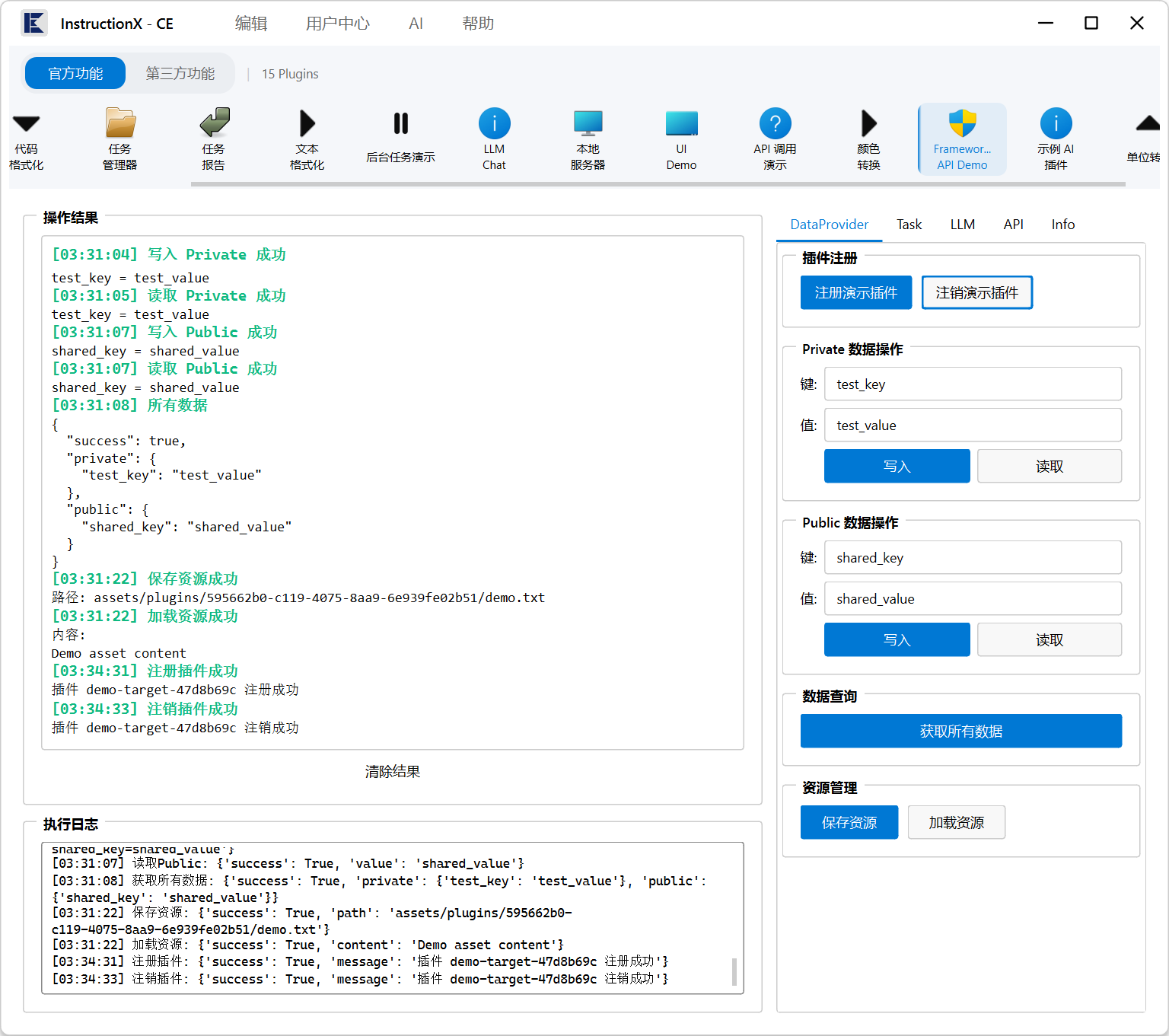The height and width of the screenshot is (1036, 1169).
Task: Select the Framework API Demo plugin
Action: coord(963,140)
